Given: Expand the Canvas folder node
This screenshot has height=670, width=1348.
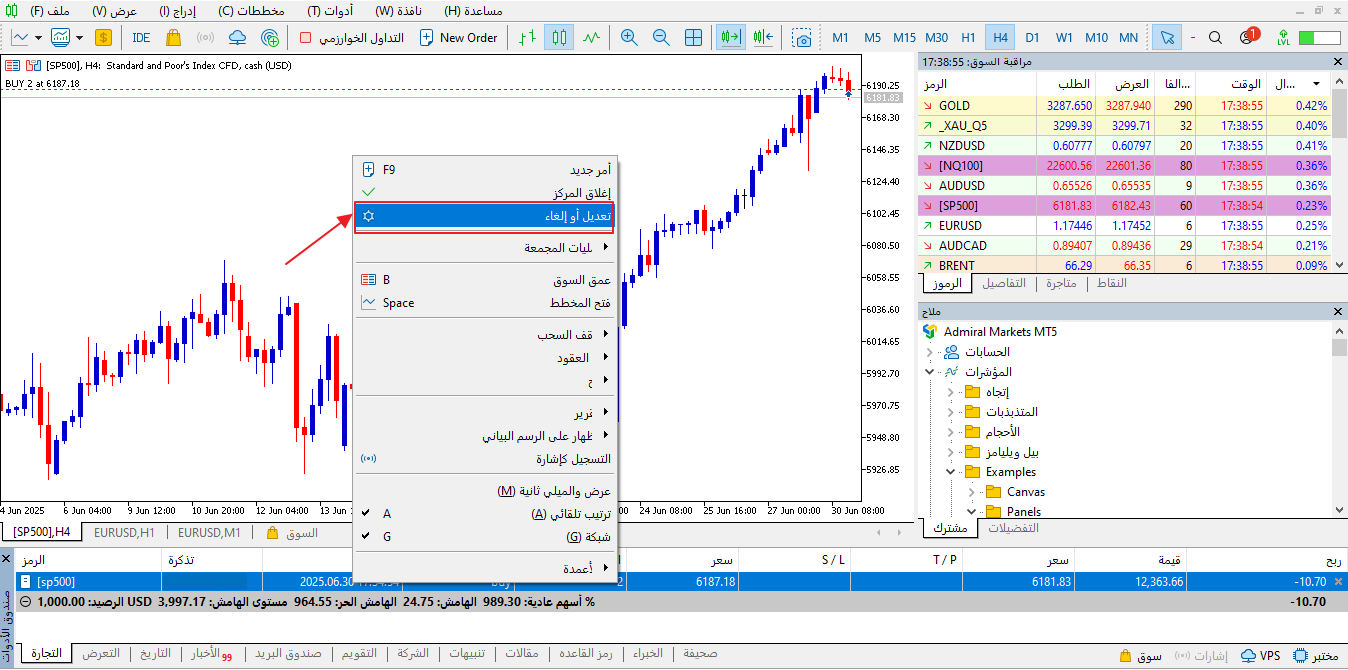Looking at the screenshot, I should click(971, 492).
